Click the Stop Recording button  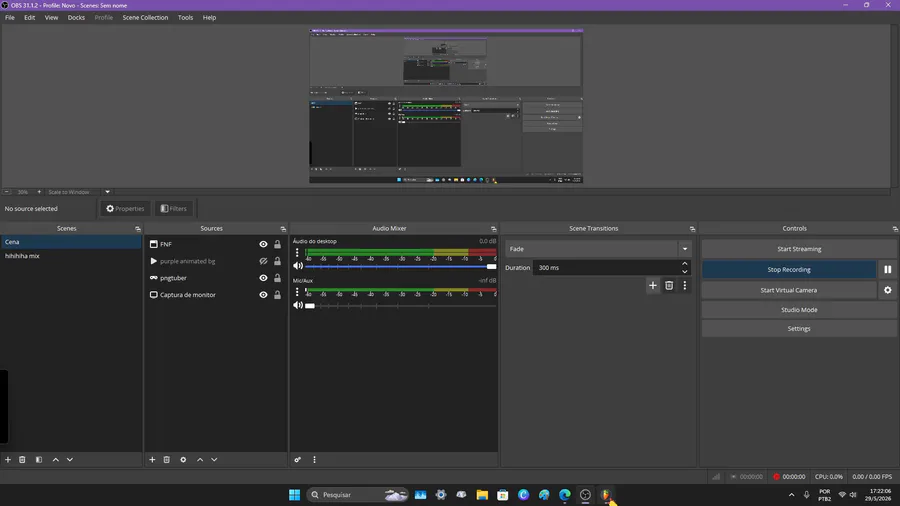coord(789,270)
